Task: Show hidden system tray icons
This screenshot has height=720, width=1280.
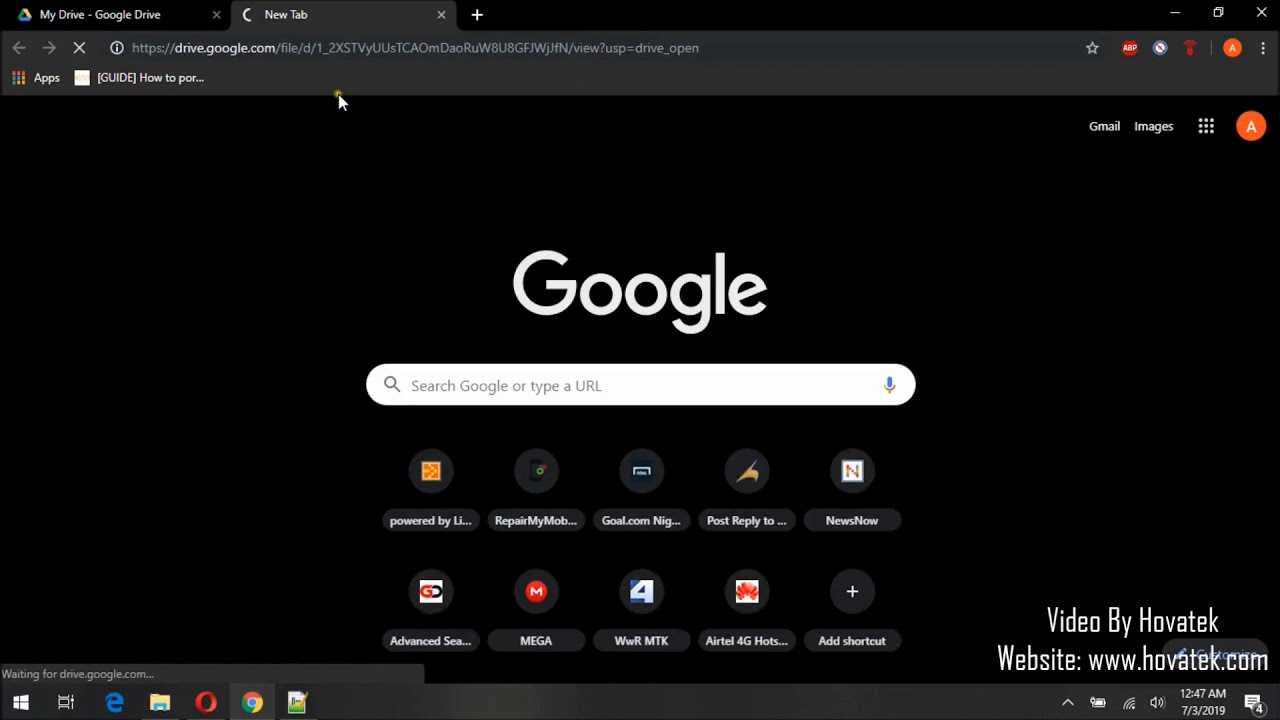Action: (1068, 702)
